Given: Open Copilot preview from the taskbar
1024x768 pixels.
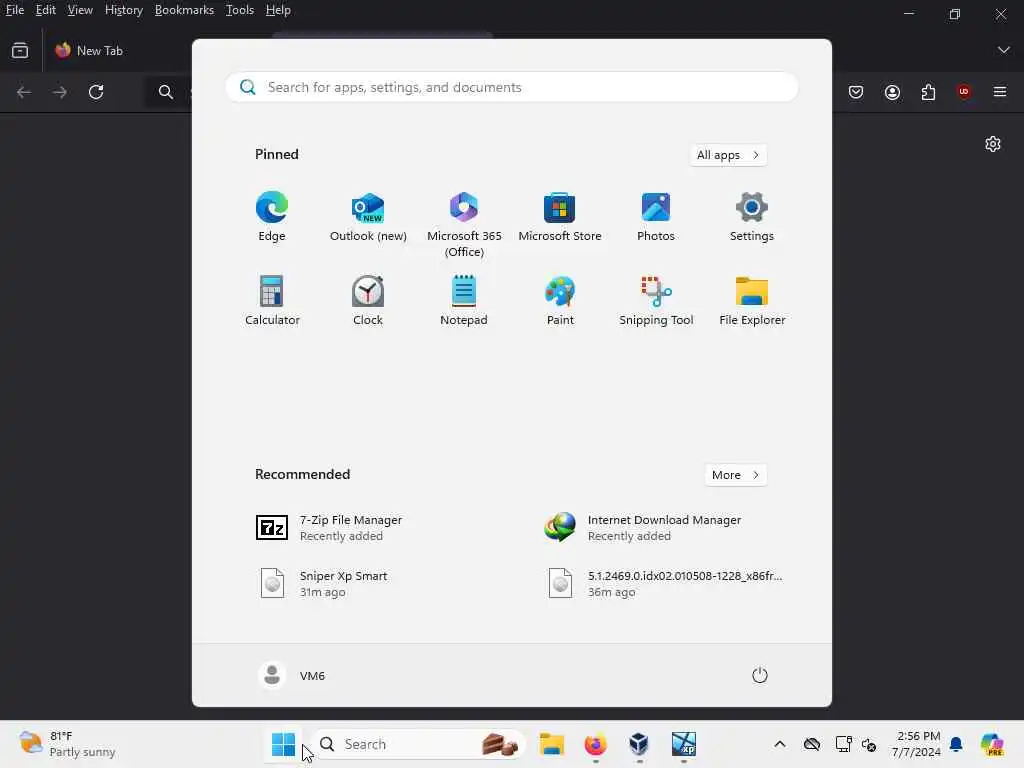Looking at the screenshot, I should [x=992, y=744].
